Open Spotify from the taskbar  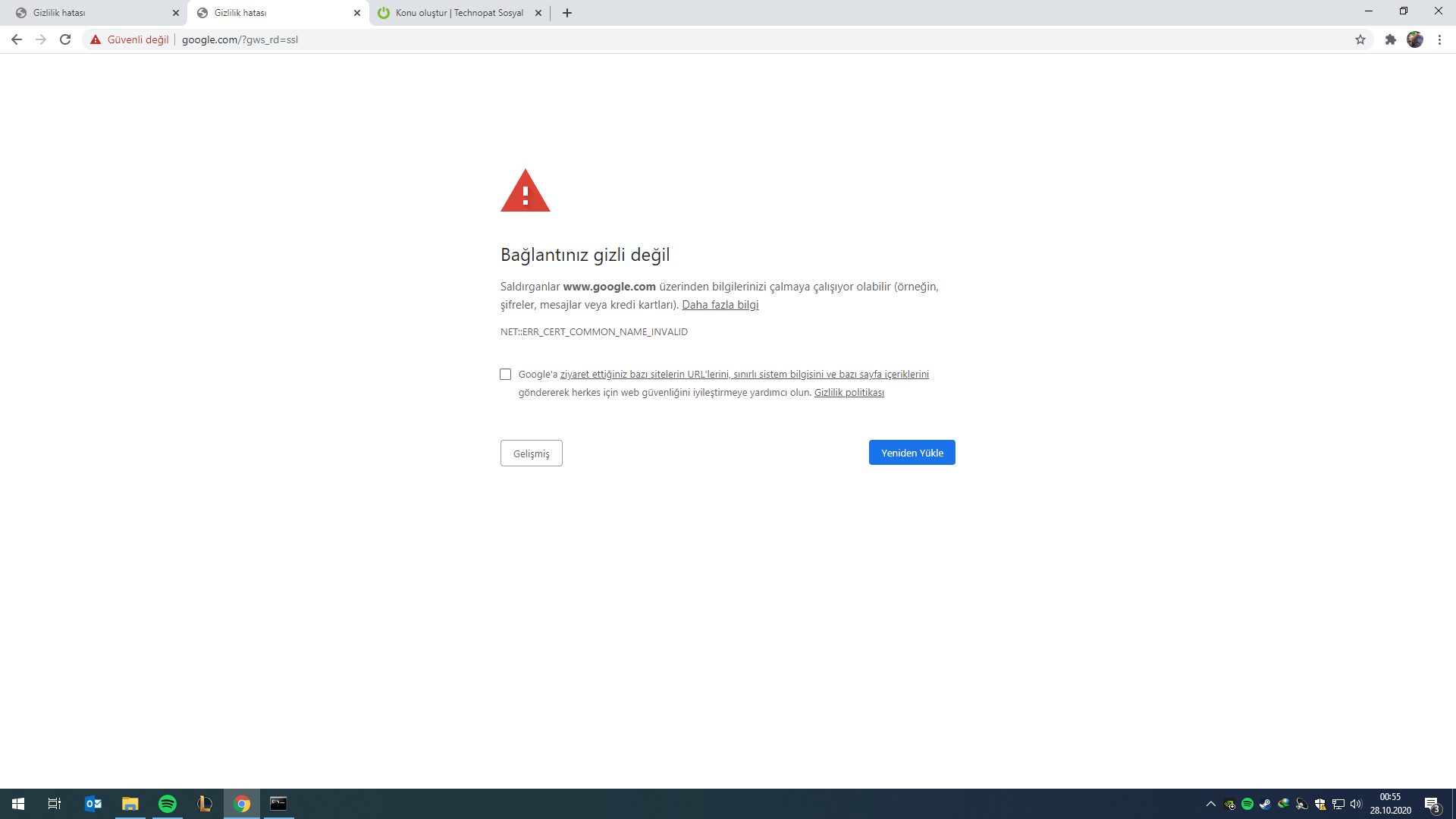click(168, 804)
